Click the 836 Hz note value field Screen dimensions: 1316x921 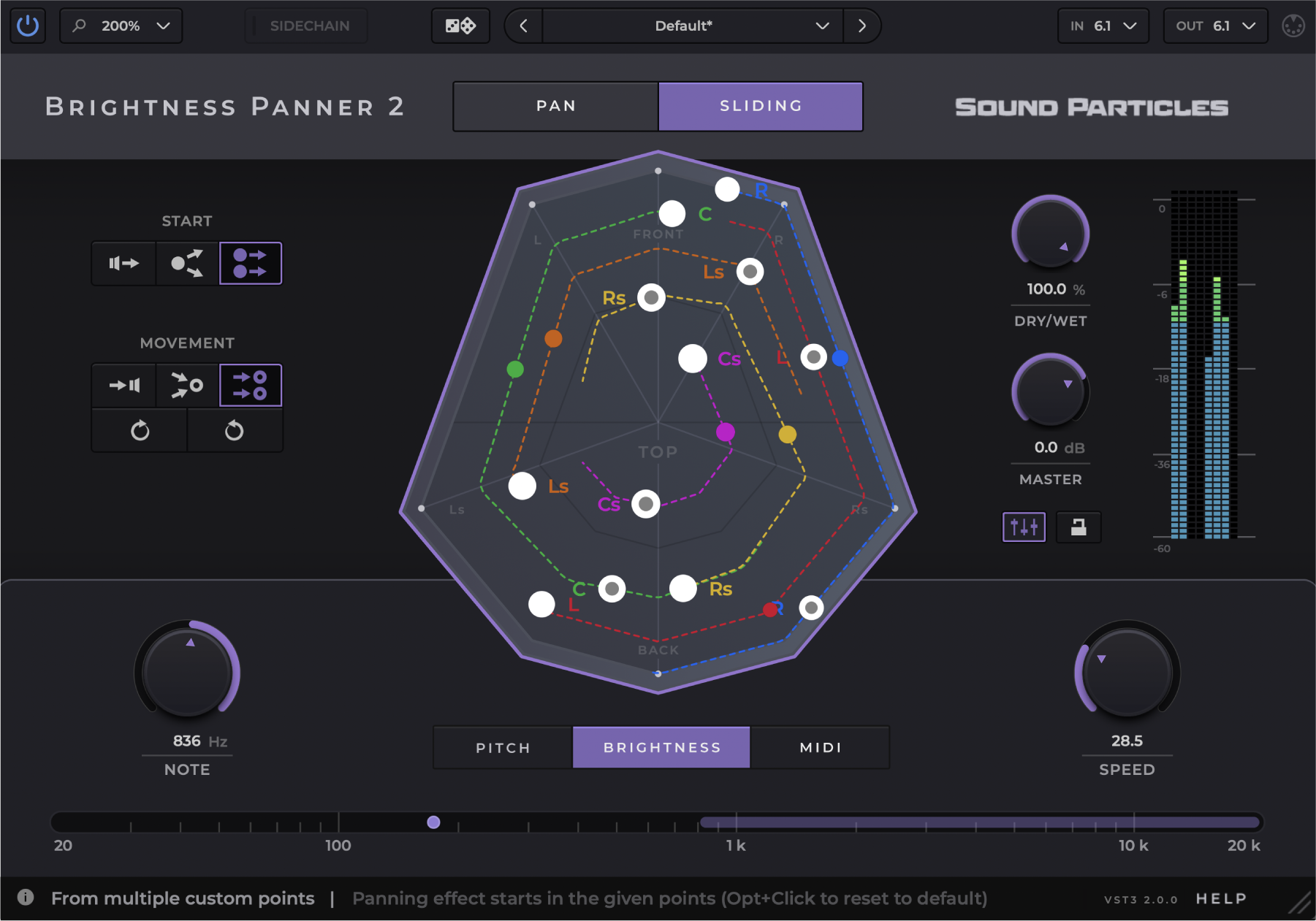187,741
